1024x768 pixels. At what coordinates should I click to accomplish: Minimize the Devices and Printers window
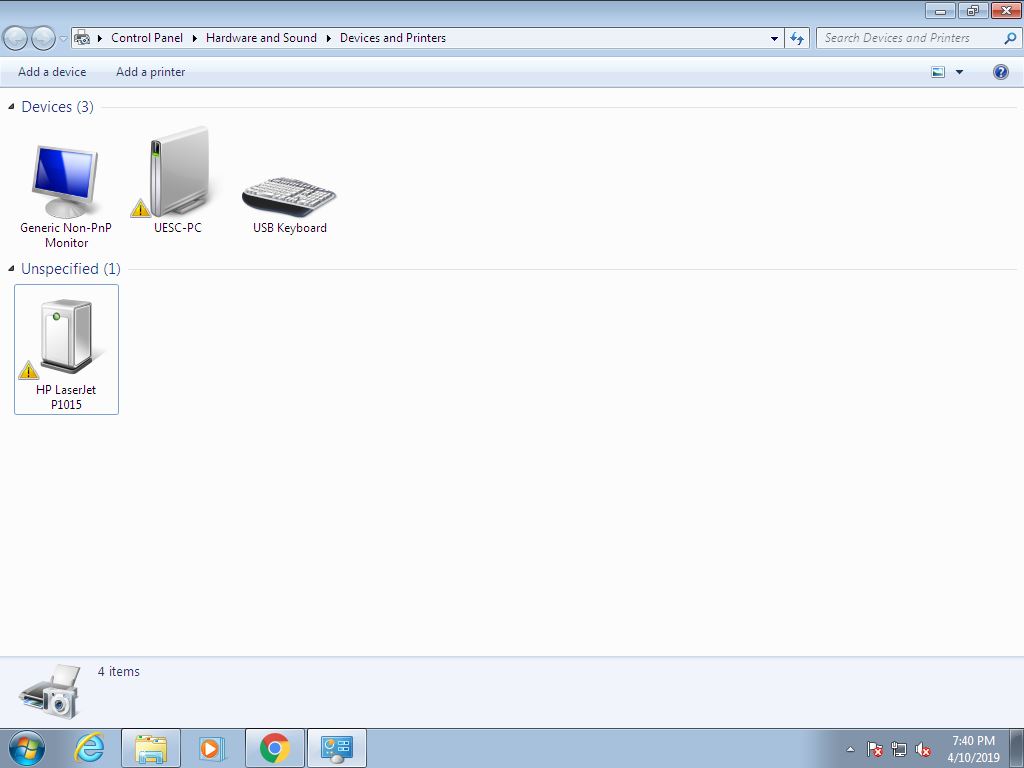click(940, 10)
